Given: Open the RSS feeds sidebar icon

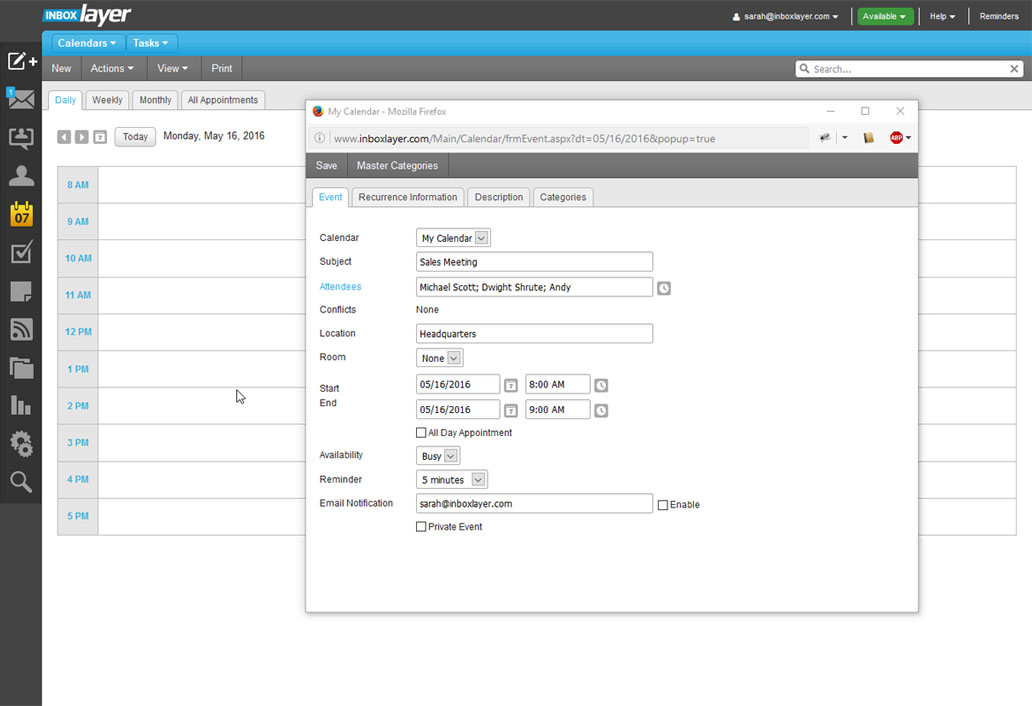Looking at the screenshot, I should coord(21,329).
